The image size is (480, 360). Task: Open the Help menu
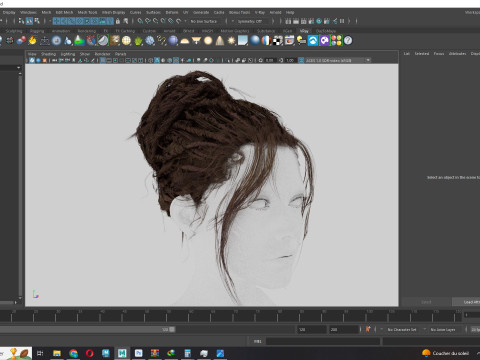click(x=290, y=12)
